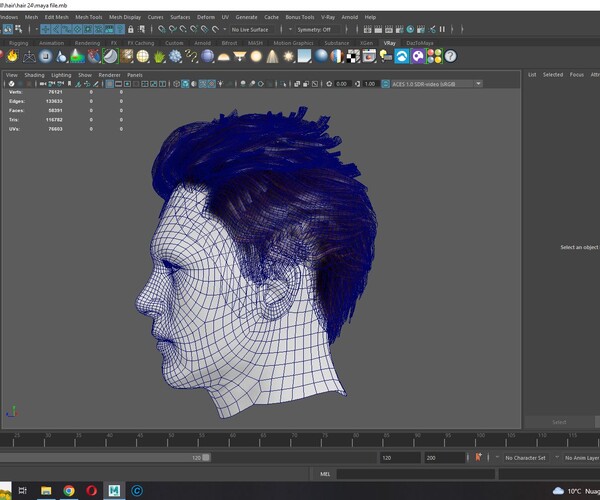The image size is (600, 500).
Task: Click the sky gradient square shelf icon
Action: click(305, 56)
